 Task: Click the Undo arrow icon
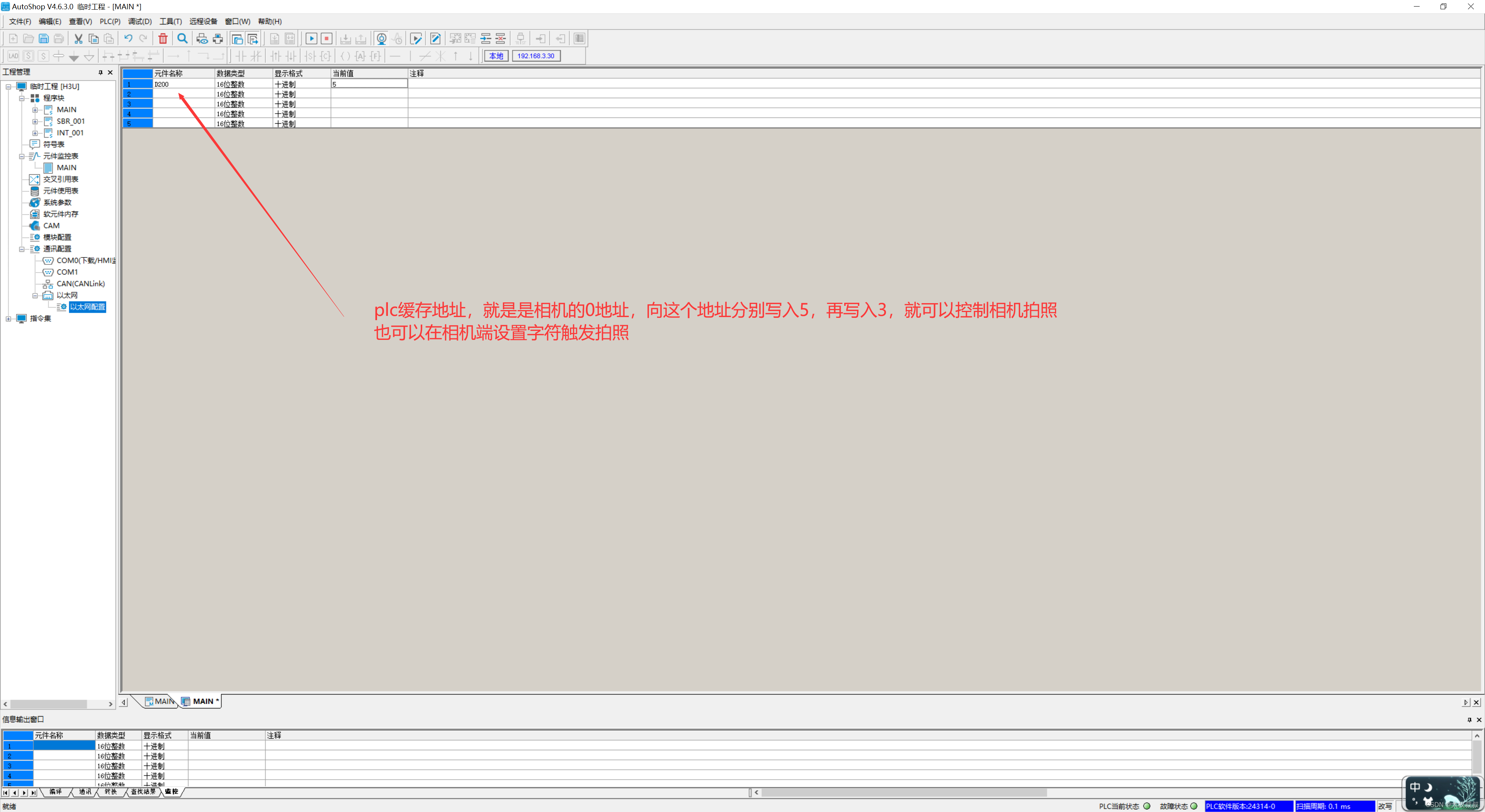tap(128, 39)
